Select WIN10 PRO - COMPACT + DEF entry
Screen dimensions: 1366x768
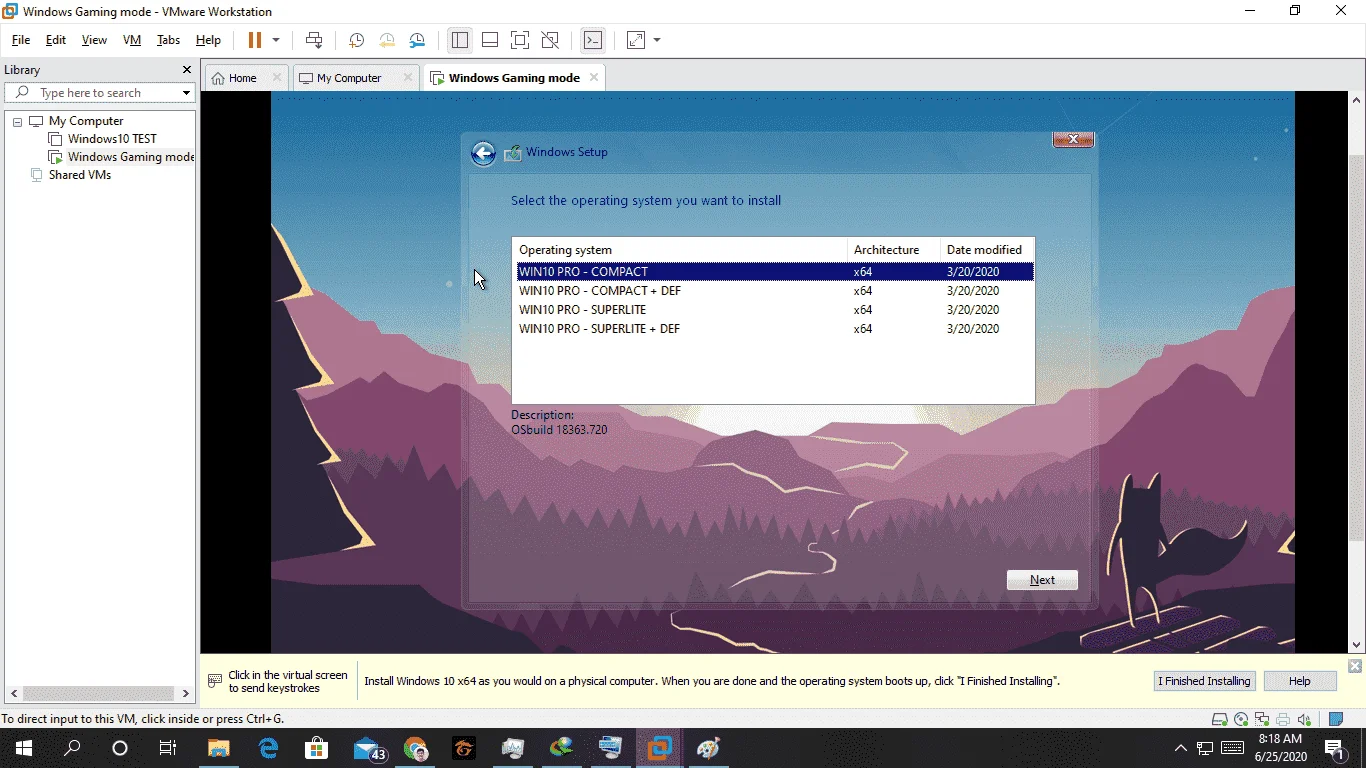click(775, 291)
